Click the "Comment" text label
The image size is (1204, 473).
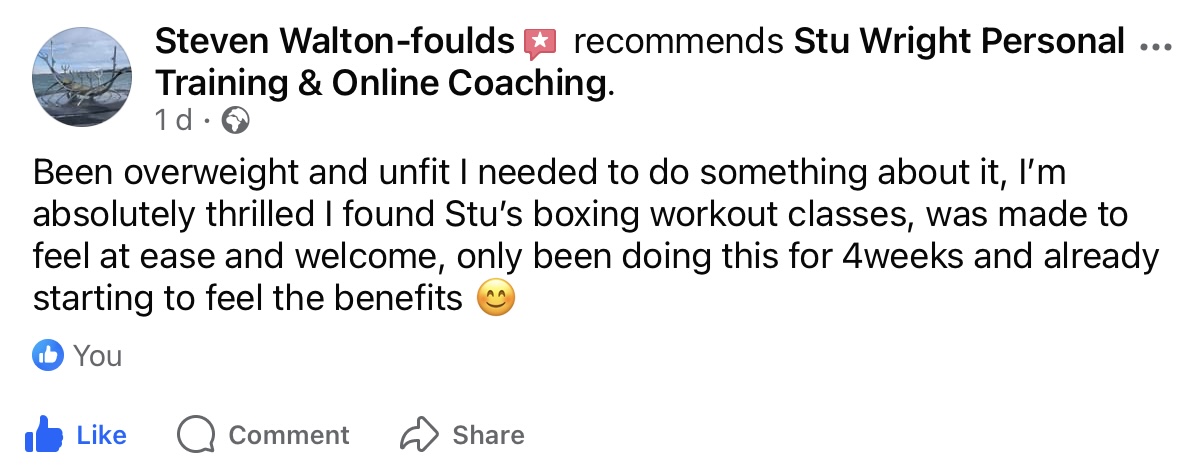[289, 435]
